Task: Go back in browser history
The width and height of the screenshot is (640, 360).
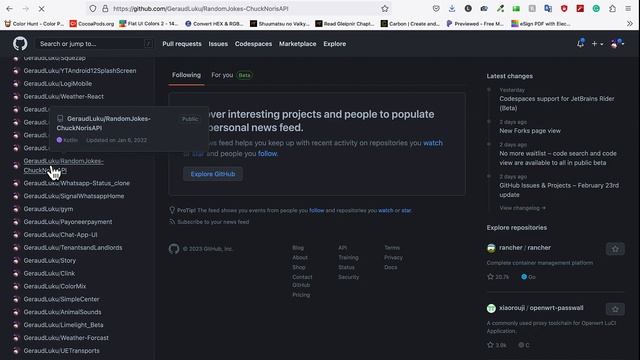Action: click(9, 9)
